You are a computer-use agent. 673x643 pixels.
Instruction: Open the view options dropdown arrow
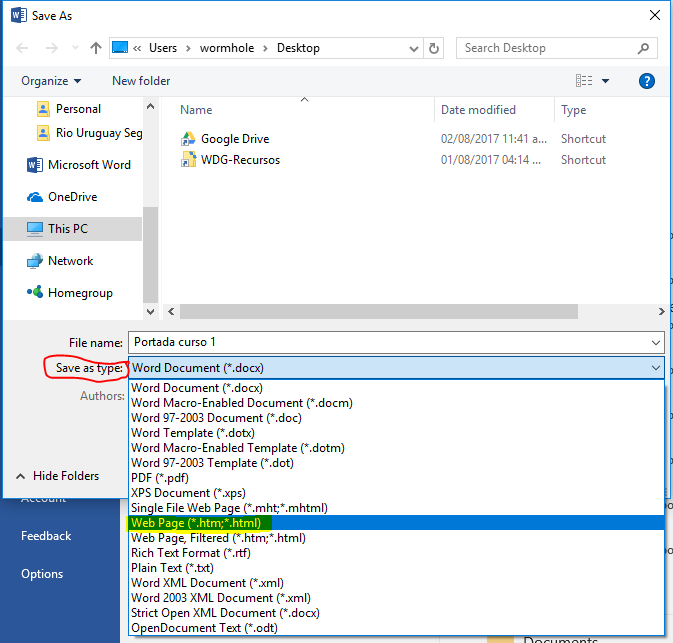point(605,81)
